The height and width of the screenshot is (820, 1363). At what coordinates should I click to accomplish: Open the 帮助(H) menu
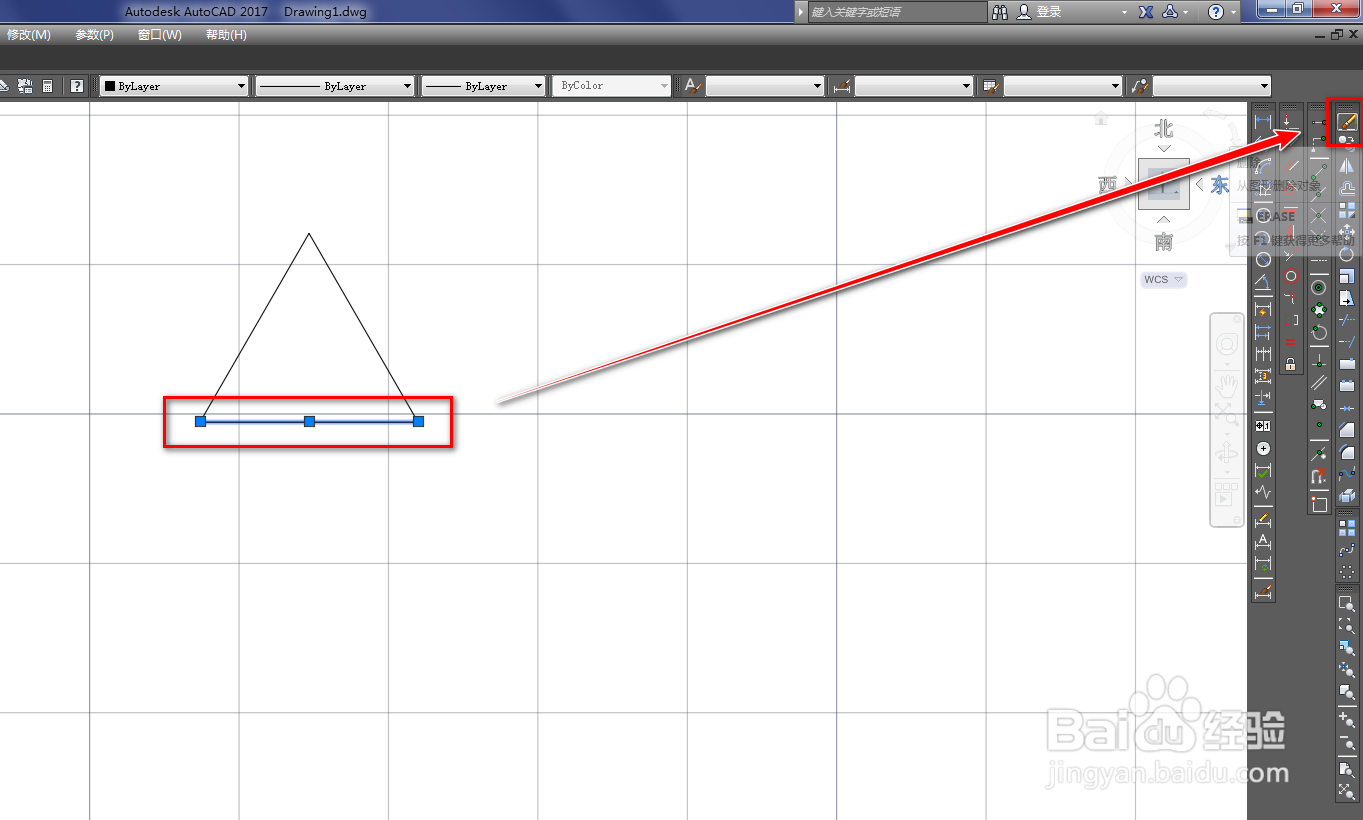(x=226, y=35)
